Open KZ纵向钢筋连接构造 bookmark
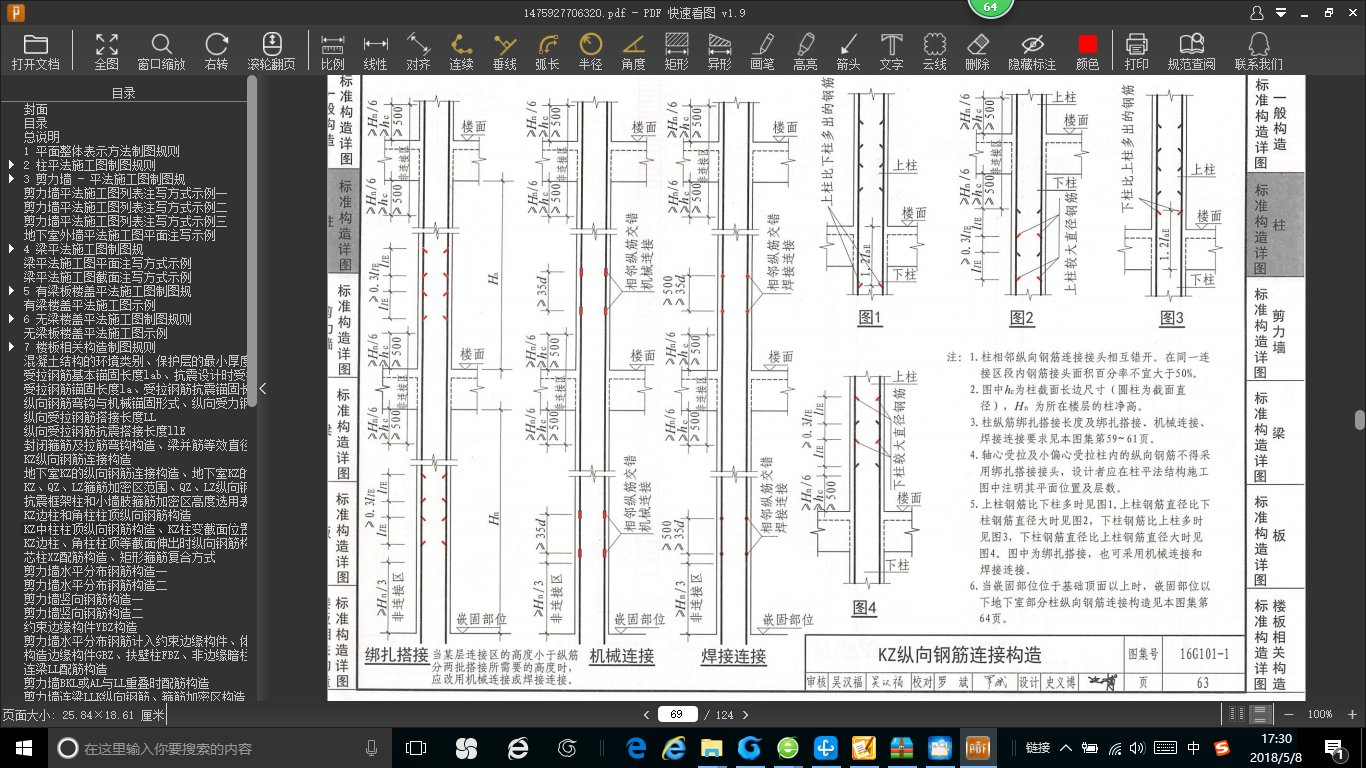 (x=77, y=459)
